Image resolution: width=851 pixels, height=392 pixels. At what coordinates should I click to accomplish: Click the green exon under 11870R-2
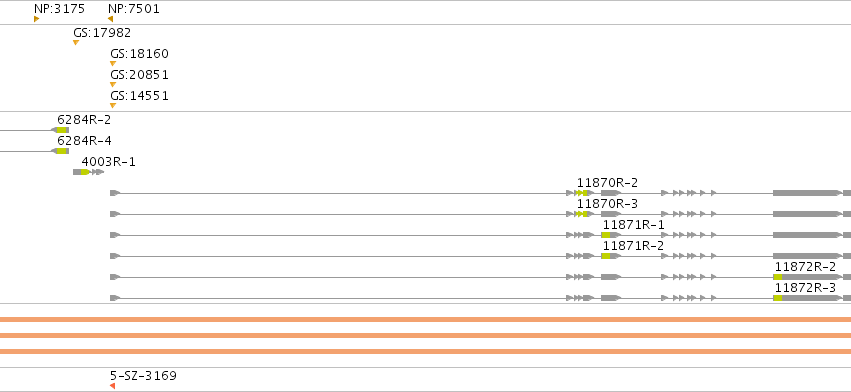[581, 193]
